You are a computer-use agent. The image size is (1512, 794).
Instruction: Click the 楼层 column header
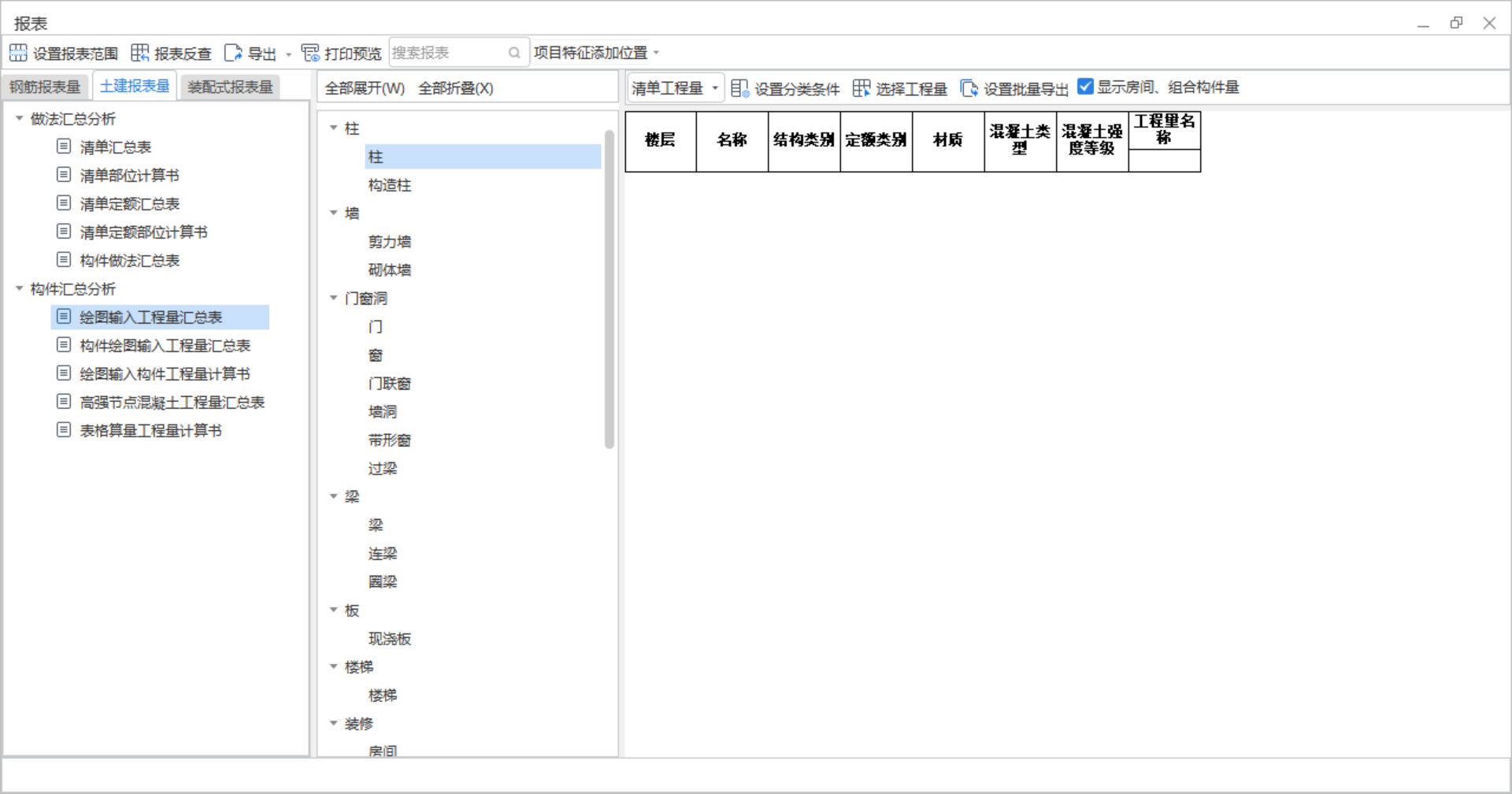[x=661, y=141]
